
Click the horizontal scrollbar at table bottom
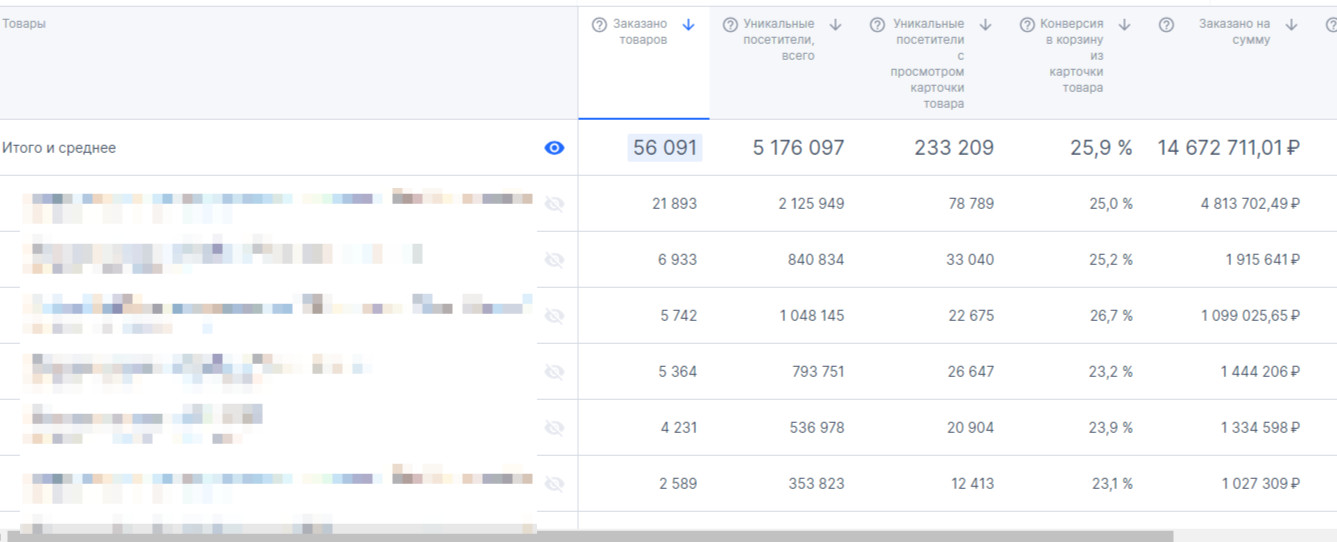tap(590, 536)
